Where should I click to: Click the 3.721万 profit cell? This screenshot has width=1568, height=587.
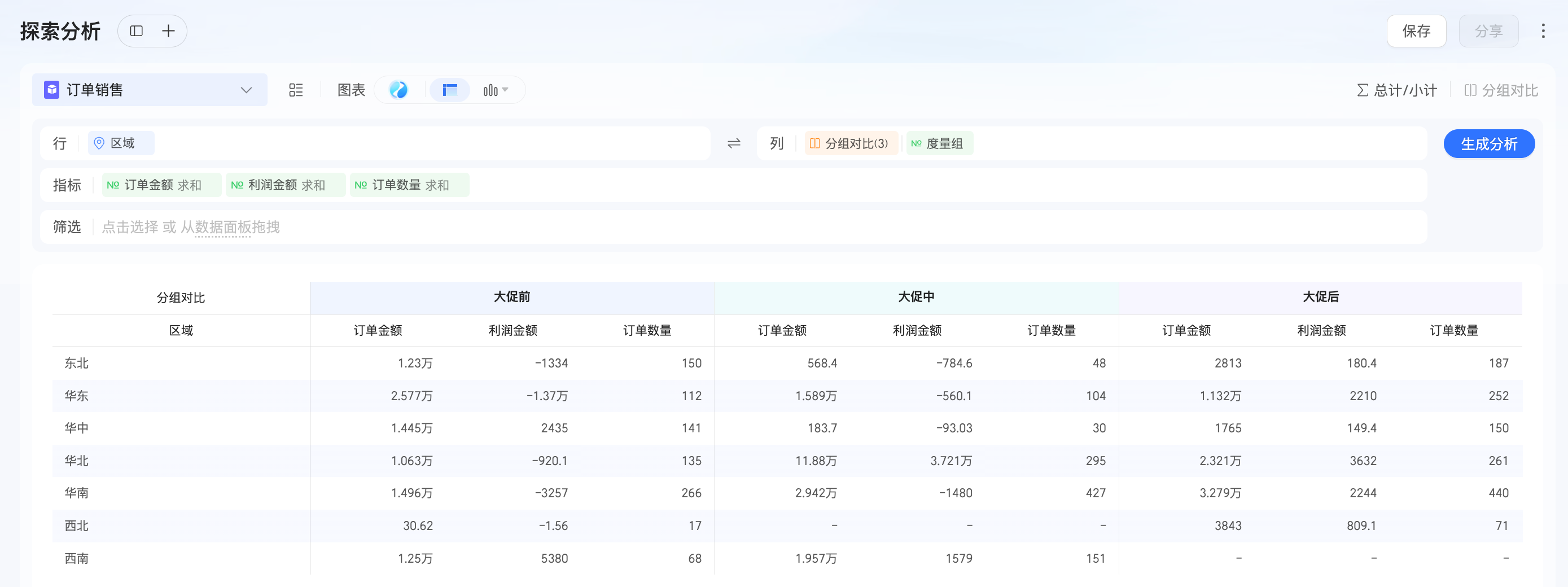coord(951,461)
